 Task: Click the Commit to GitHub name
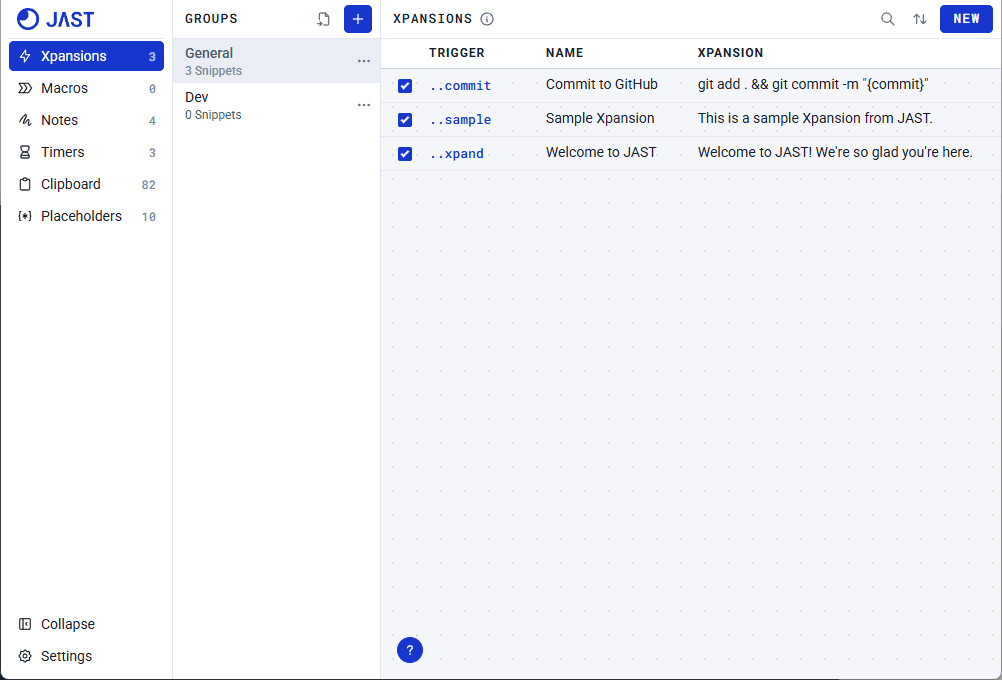601,84
